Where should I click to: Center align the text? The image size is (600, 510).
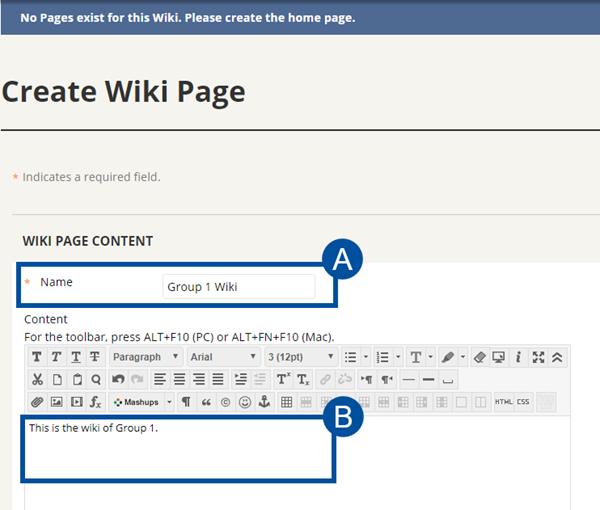(179, 380)
